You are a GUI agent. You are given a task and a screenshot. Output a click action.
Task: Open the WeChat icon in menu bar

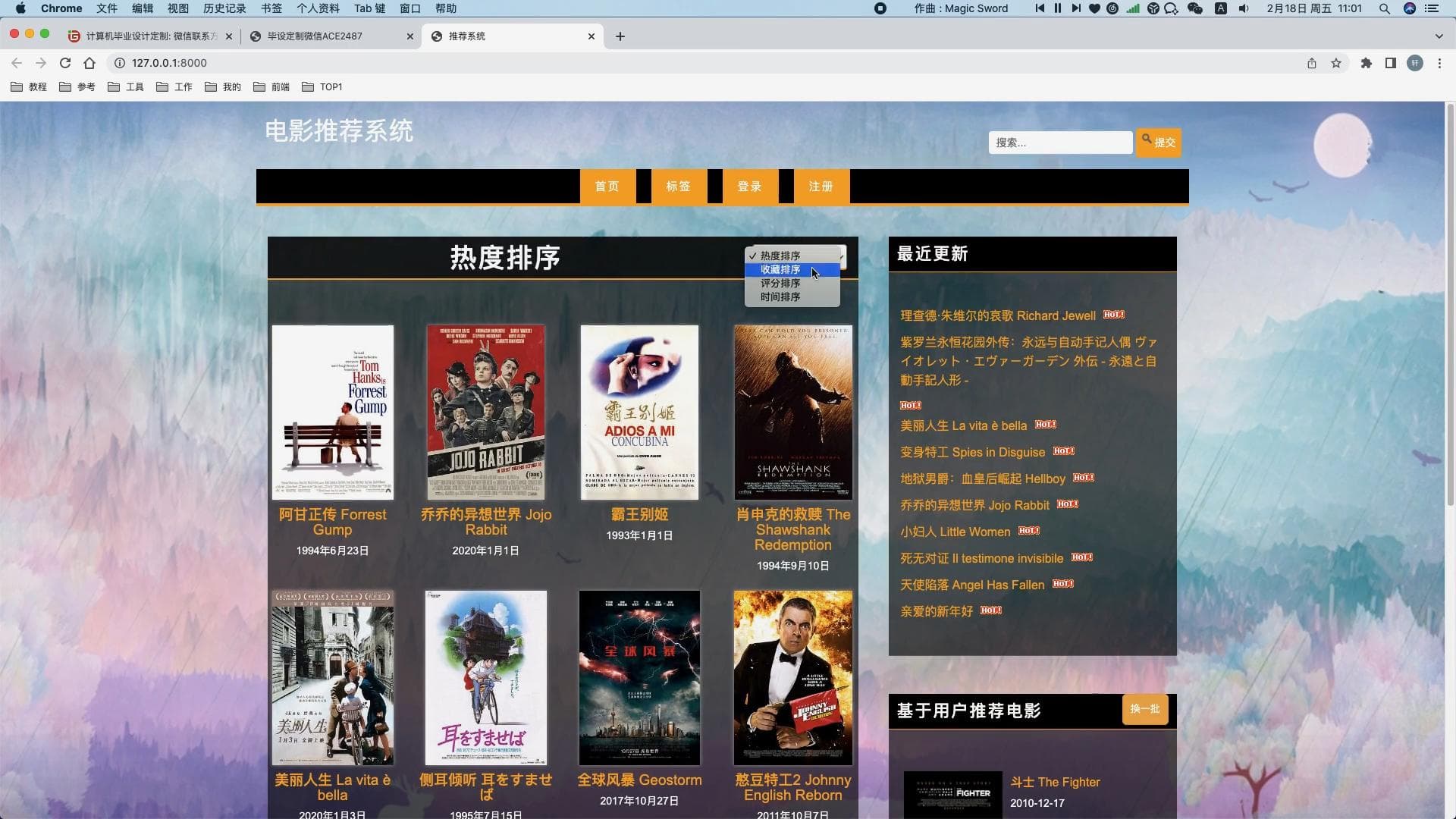(x=1195, y=8)
